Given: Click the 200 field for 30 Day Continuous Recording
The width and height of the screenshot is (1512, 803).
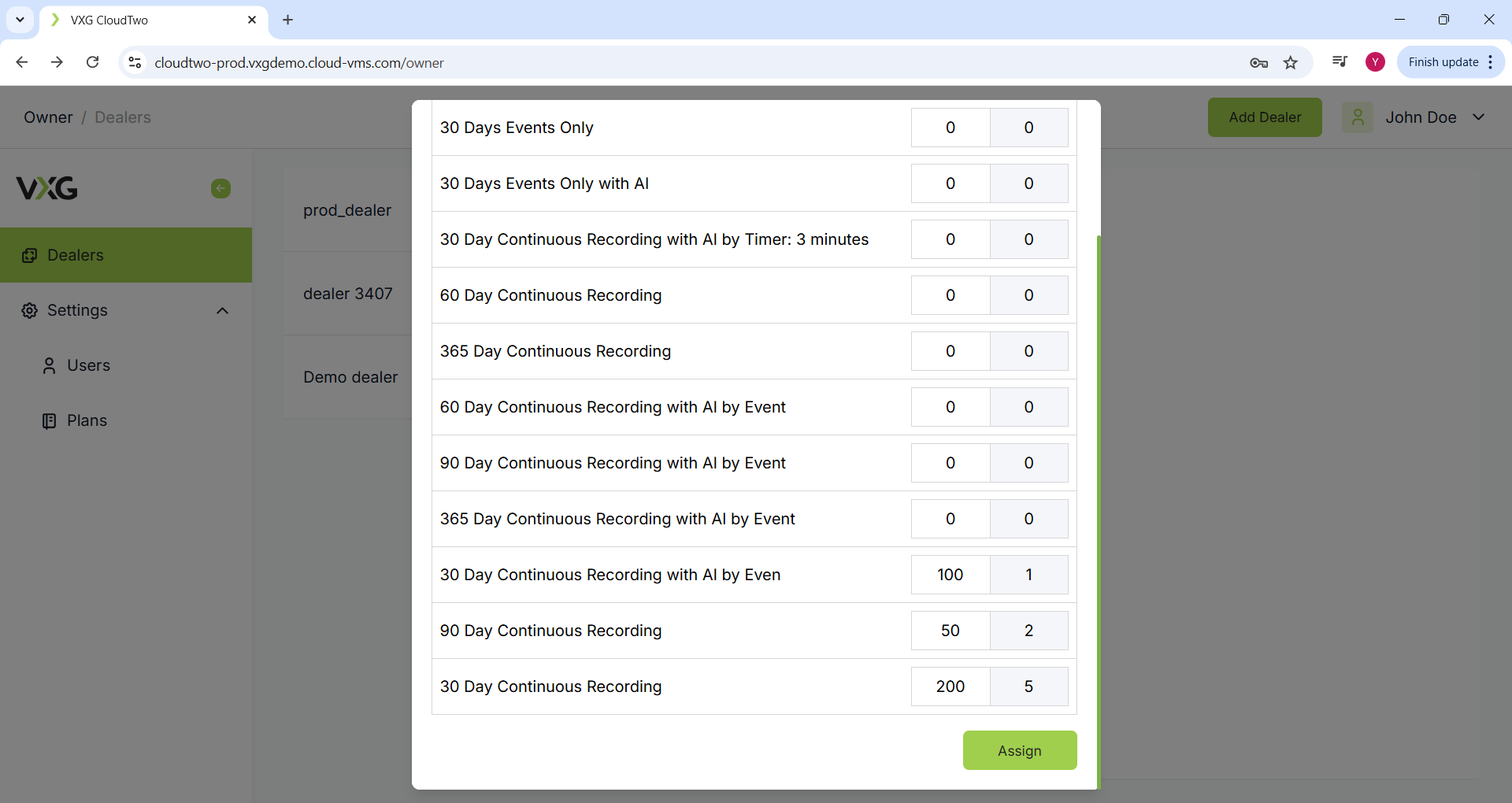Looking at the screenshot, I should coord(951,686).
